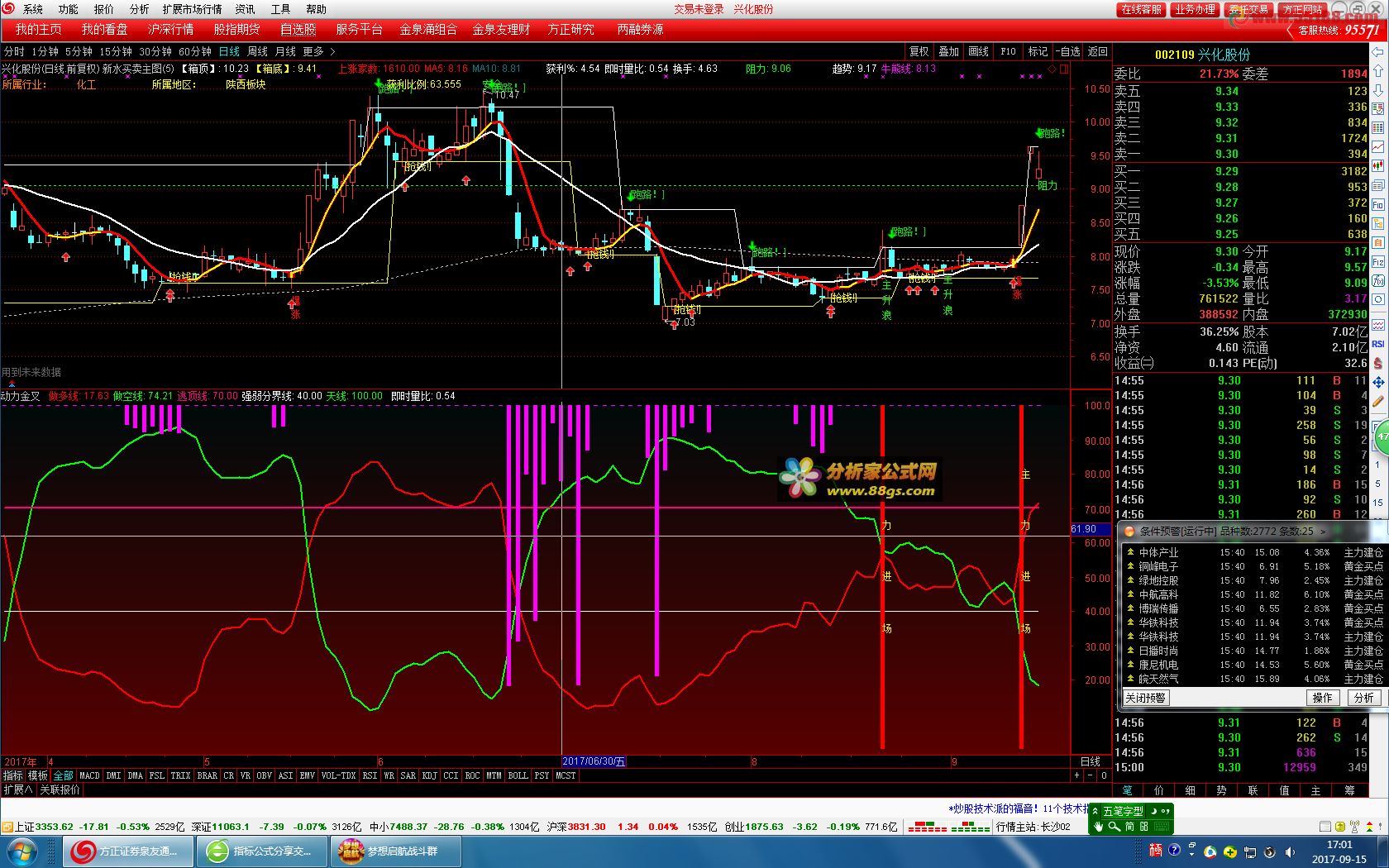The width and height of the screenshot is (1389, 868).
Task: Click the zoom out minus button under chart
Action: coord(1090,775)
